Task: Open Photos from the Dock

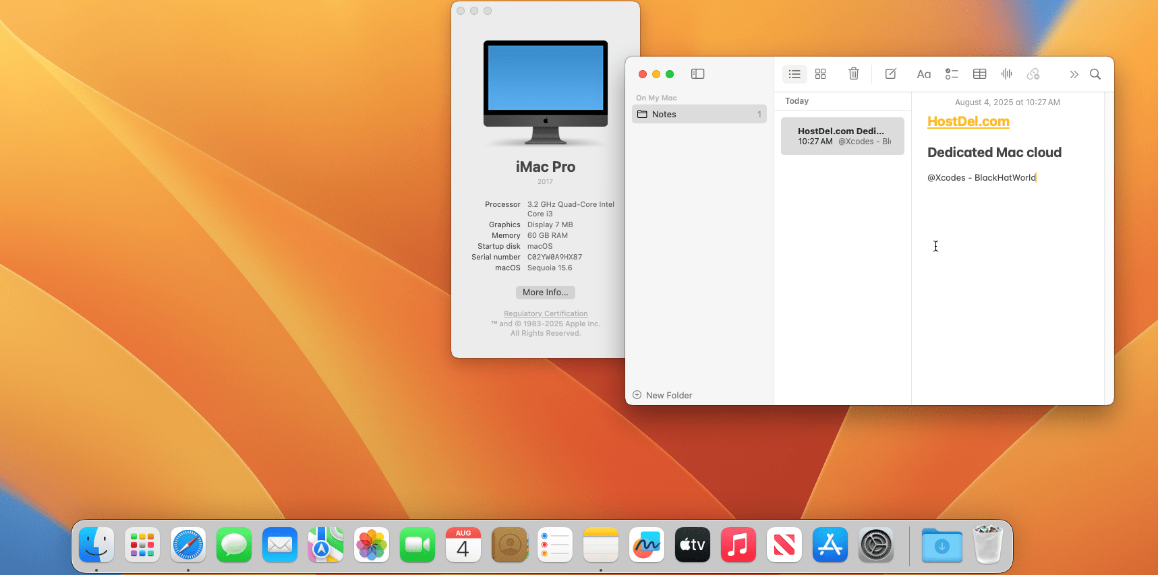Action: pos(371,545)
